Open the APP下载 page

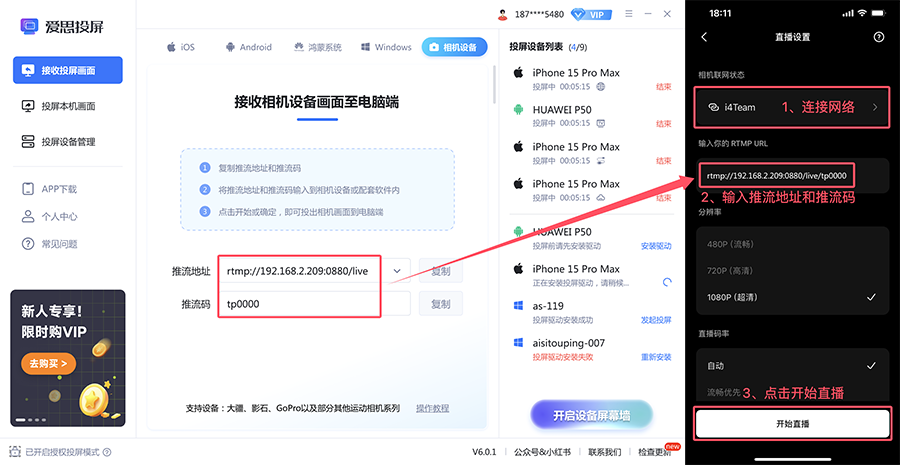[x=49, y=189]
